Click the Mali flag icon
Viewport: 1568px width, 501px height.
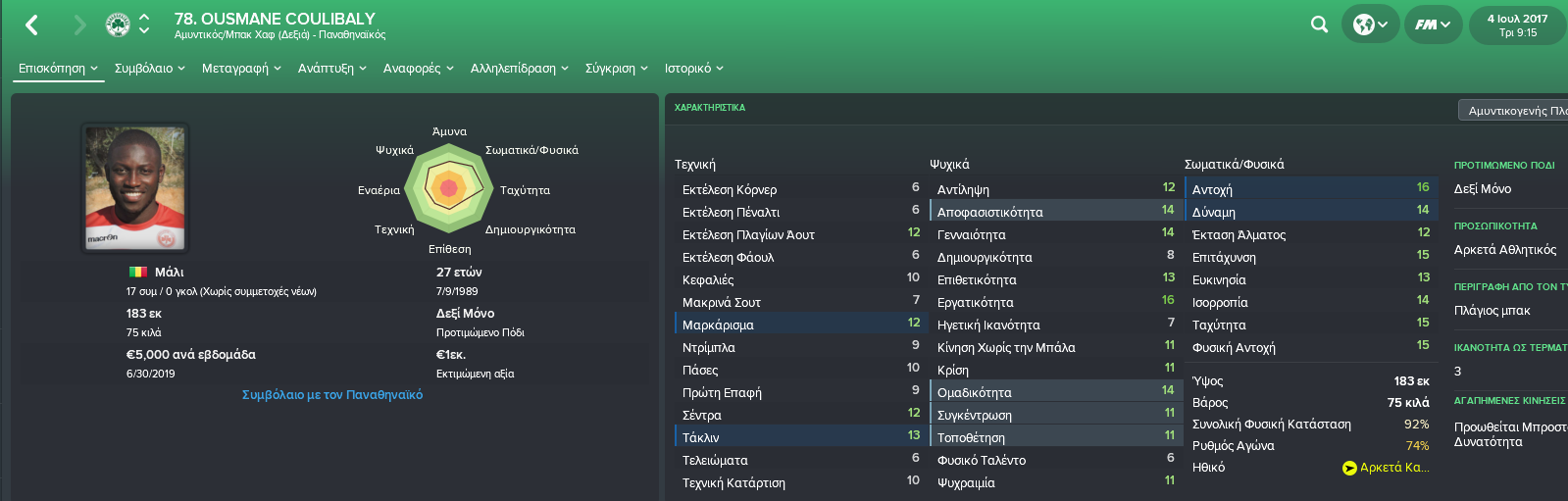(x=138, y=273)
